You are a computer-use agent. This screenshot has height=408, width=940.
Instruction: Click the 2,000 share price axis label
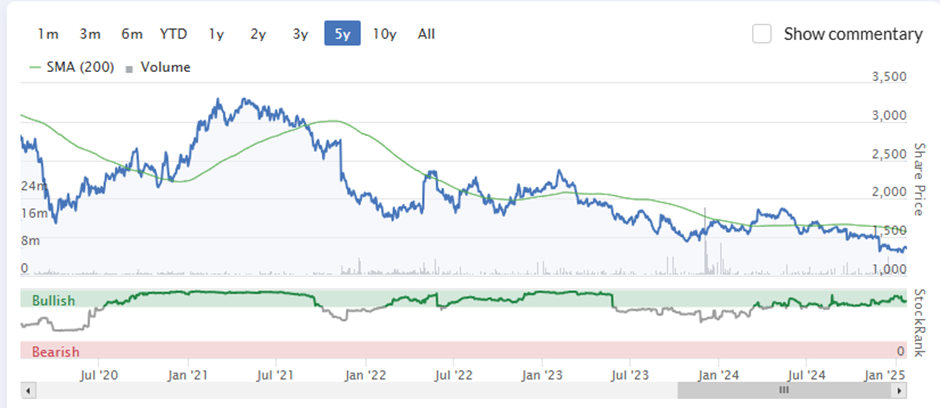(x=887, y=193)
